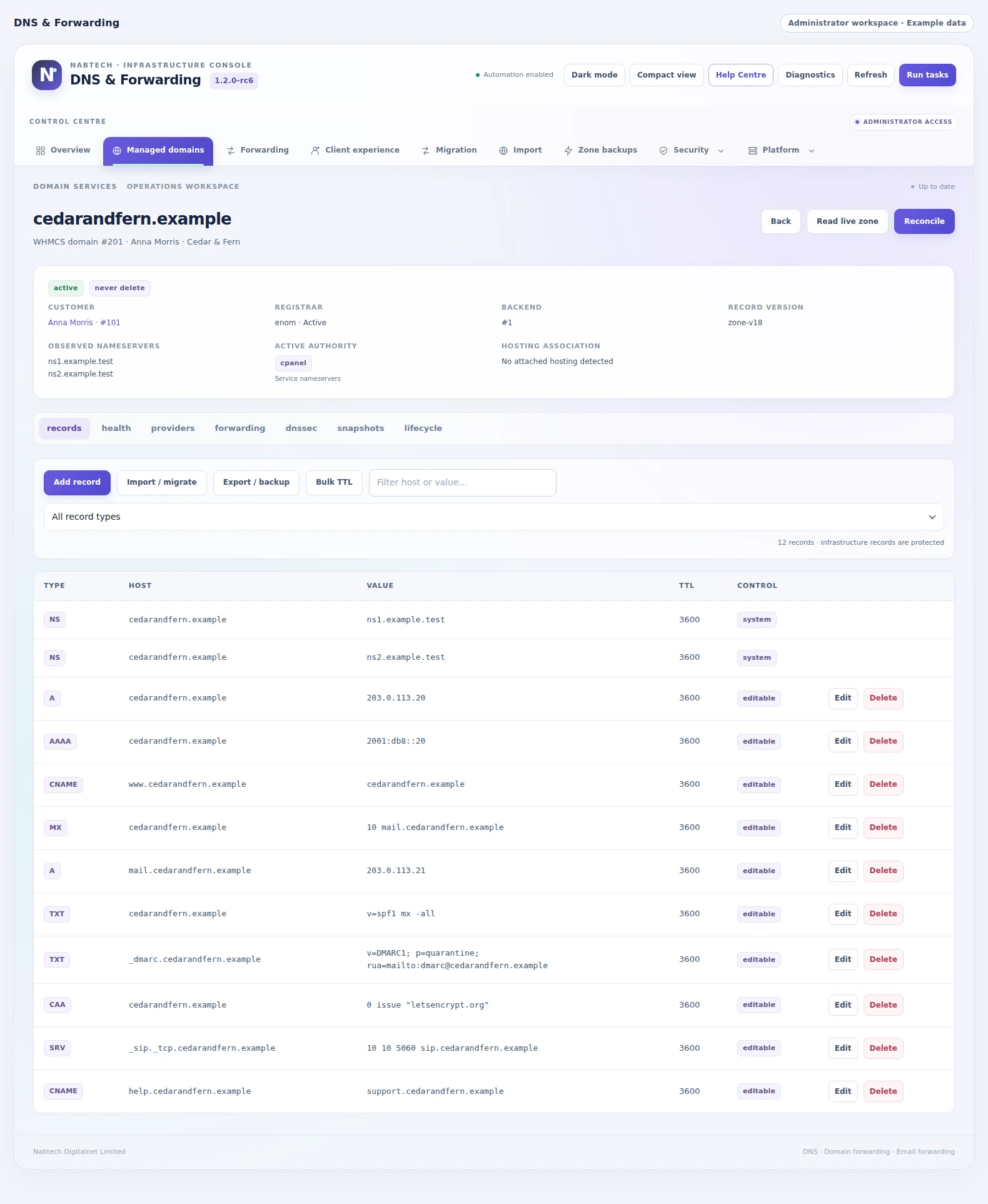The image size is (988, 1204).
Task: Expand the Security menu chevron
Action: [721, 151]
